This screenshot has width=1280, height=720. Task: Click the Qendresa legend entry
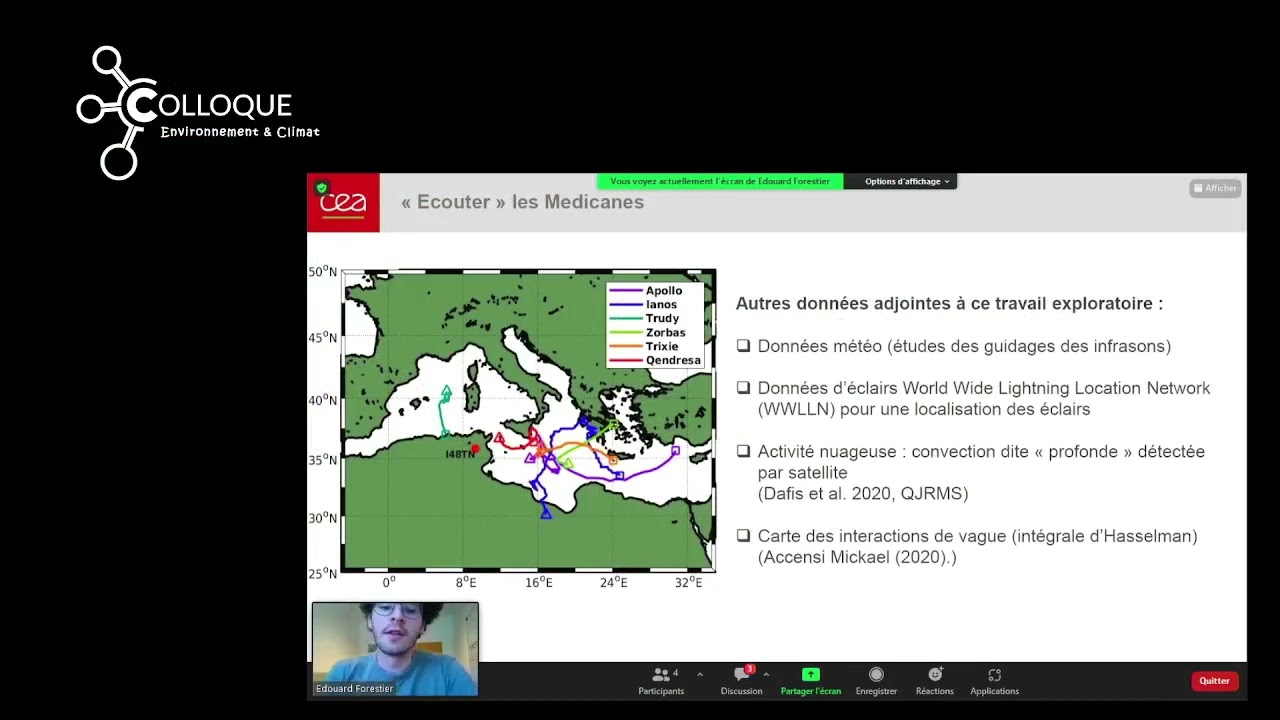pos(655,361)
